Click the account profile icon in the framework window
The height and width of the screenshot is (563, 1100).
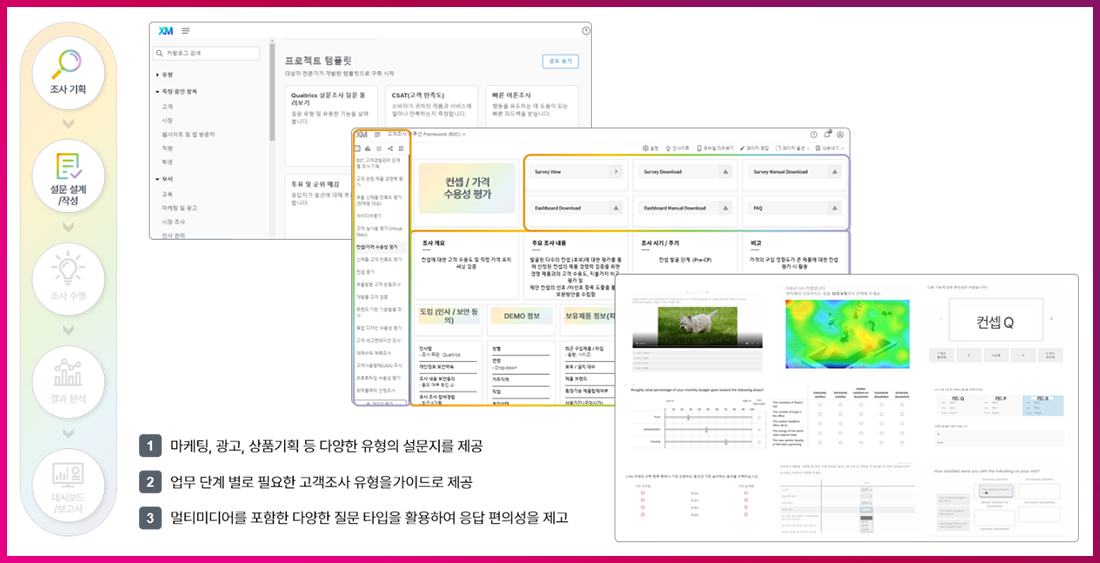pos(841,134)
